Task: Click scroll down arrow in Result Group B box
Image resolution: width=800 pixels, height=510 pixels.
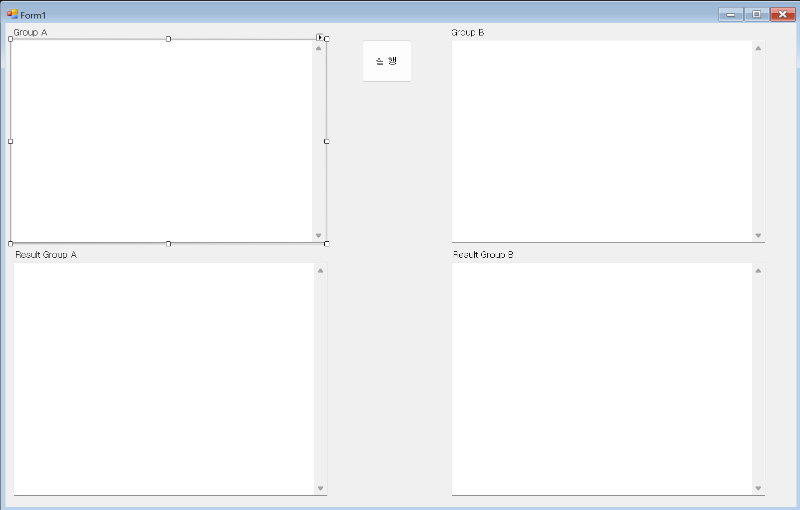Action: 758,488
